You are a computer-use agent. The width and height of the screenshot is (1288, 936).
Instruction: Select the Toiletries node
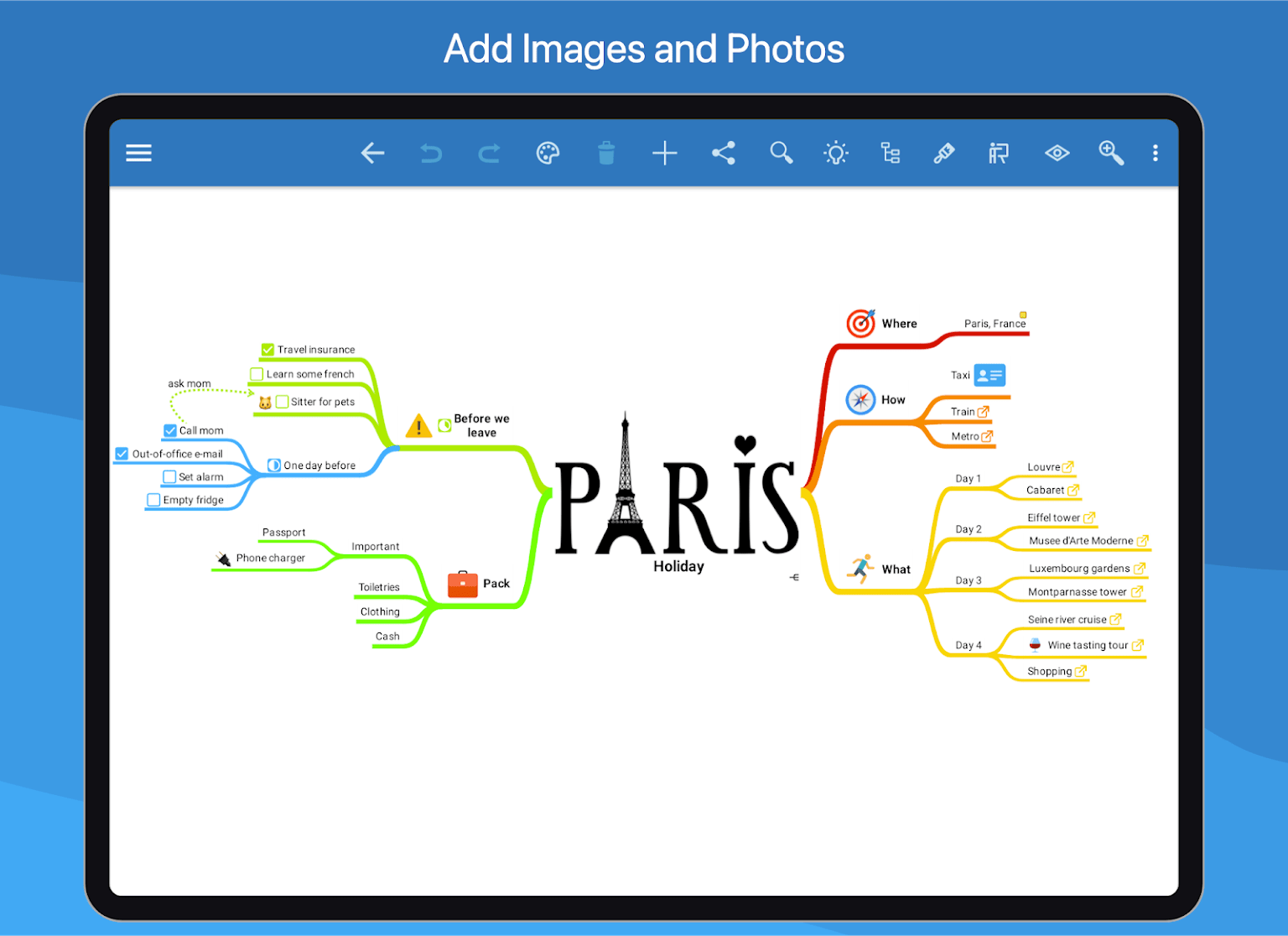pos(379,587)
